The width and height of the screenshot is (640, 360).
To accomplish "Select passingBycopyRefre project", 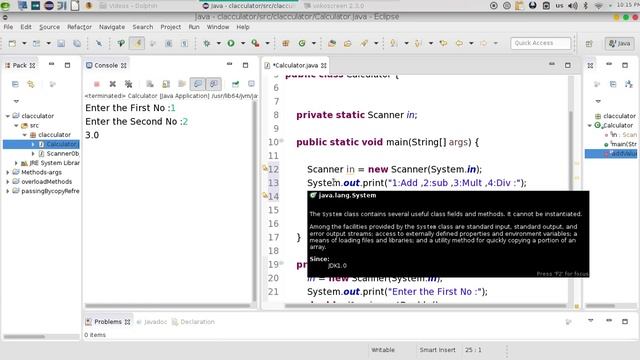I will [x=46, y=191].
